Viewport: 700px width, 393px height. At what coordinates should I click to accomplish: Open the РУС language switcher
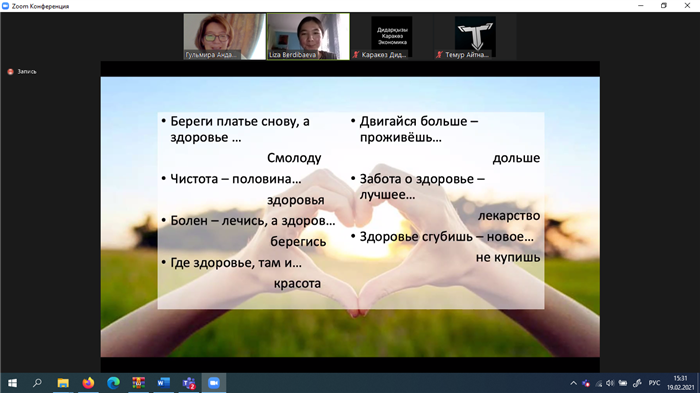(x=654, y=383)
